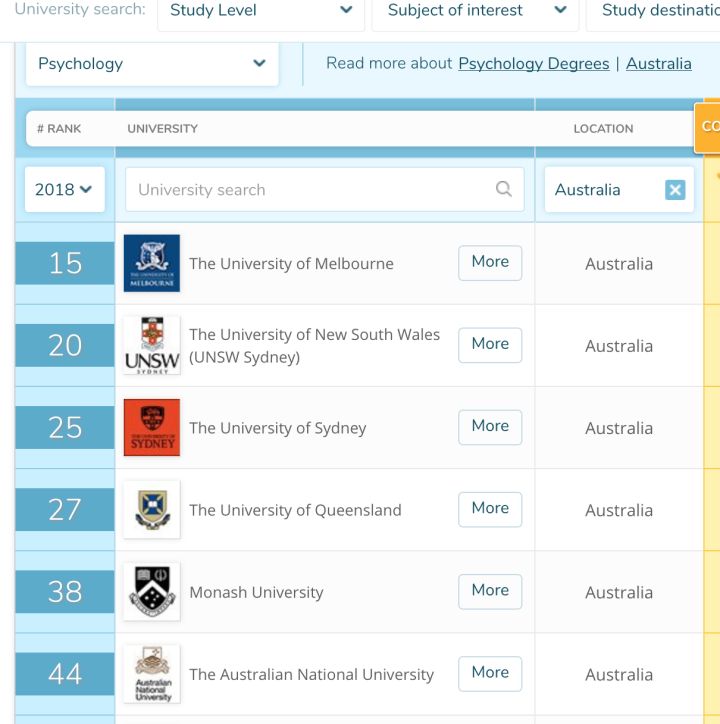
Task: Open the Subject of interest dropdown
Action: [475, 11]
